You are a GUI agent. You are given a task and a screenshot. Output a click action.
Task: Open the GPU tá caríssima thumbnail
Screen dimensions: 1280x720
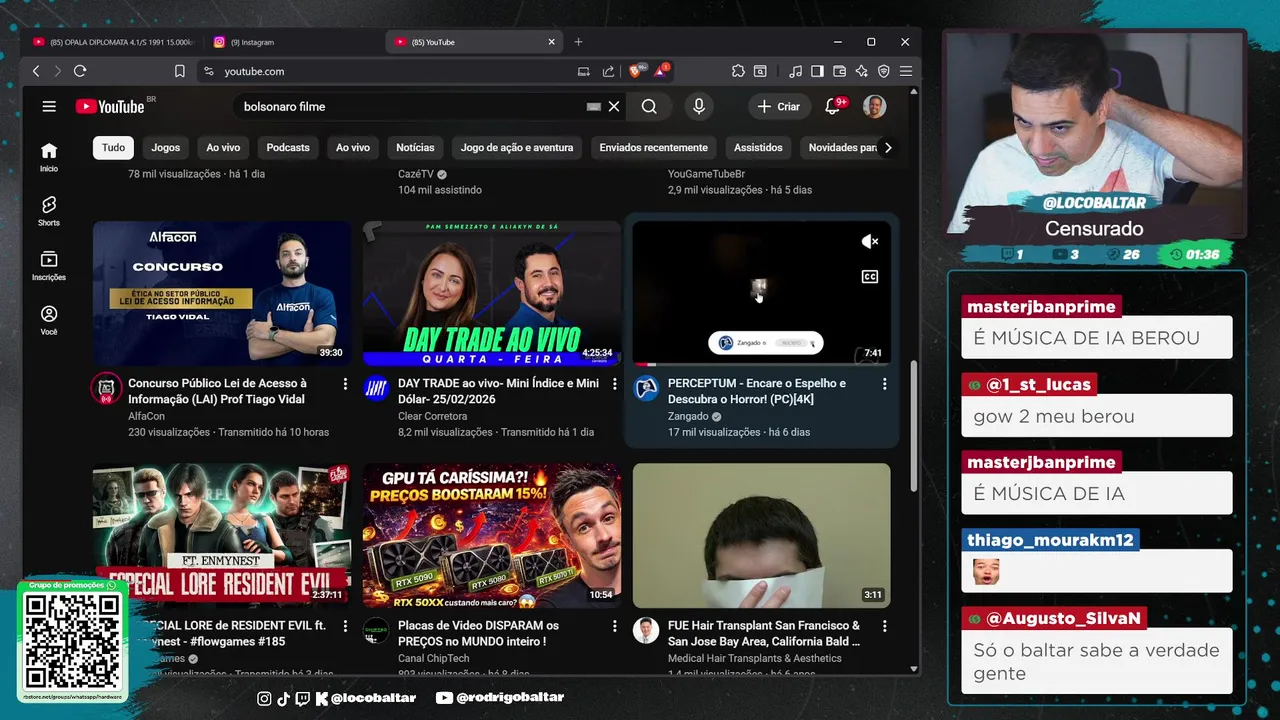tap(492, 535)
